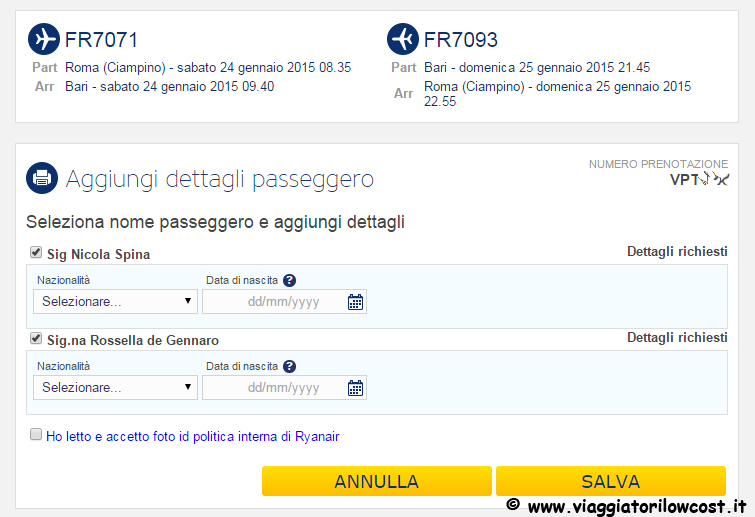Focus the birth date field for Nicola Spina

click(x=284, y=301)
